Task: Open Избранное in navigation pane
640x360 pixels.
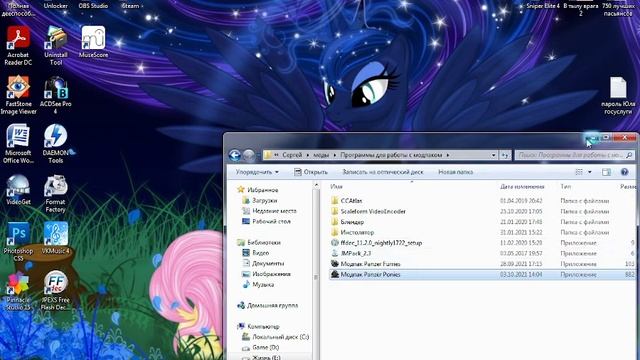Action: [262, 190]
